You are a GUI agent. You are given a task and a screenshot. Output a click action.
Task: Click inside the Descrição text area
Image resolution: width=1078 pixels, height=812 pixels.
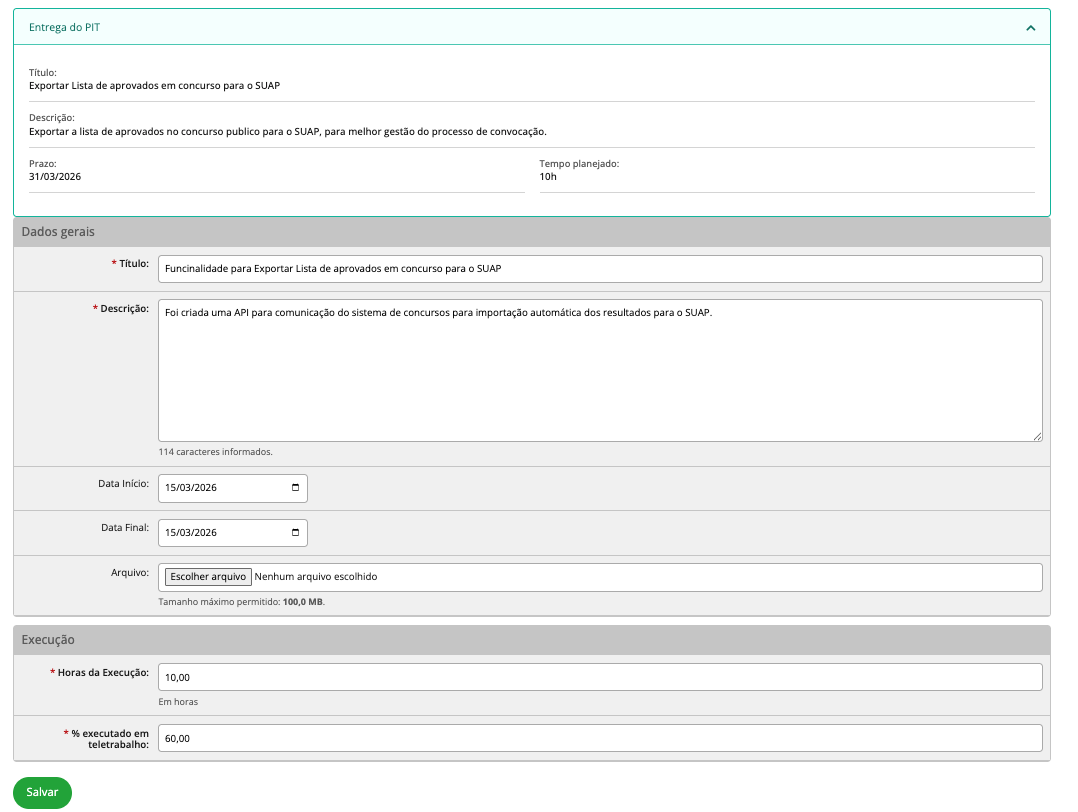[x=600, y=370]
